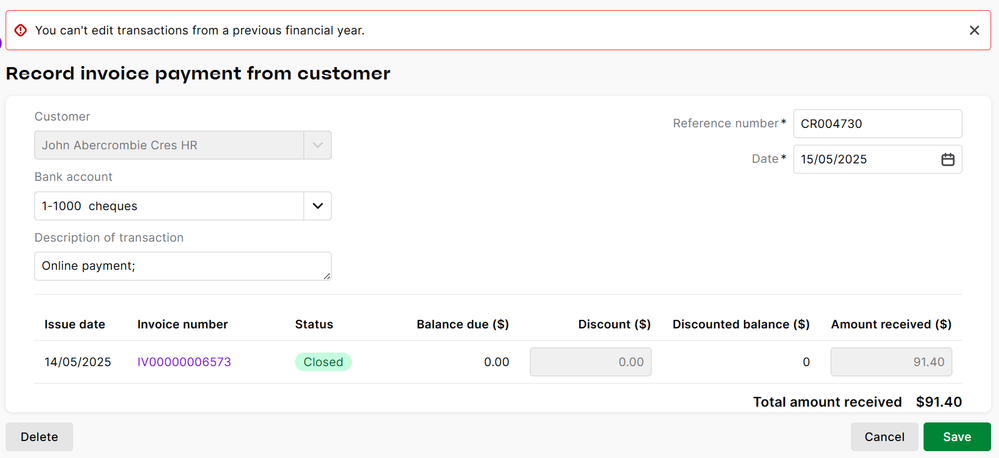The image size is (999, 458).
Task: Focus the Date field showing 15/05/2025
Action: coord(865,159)
